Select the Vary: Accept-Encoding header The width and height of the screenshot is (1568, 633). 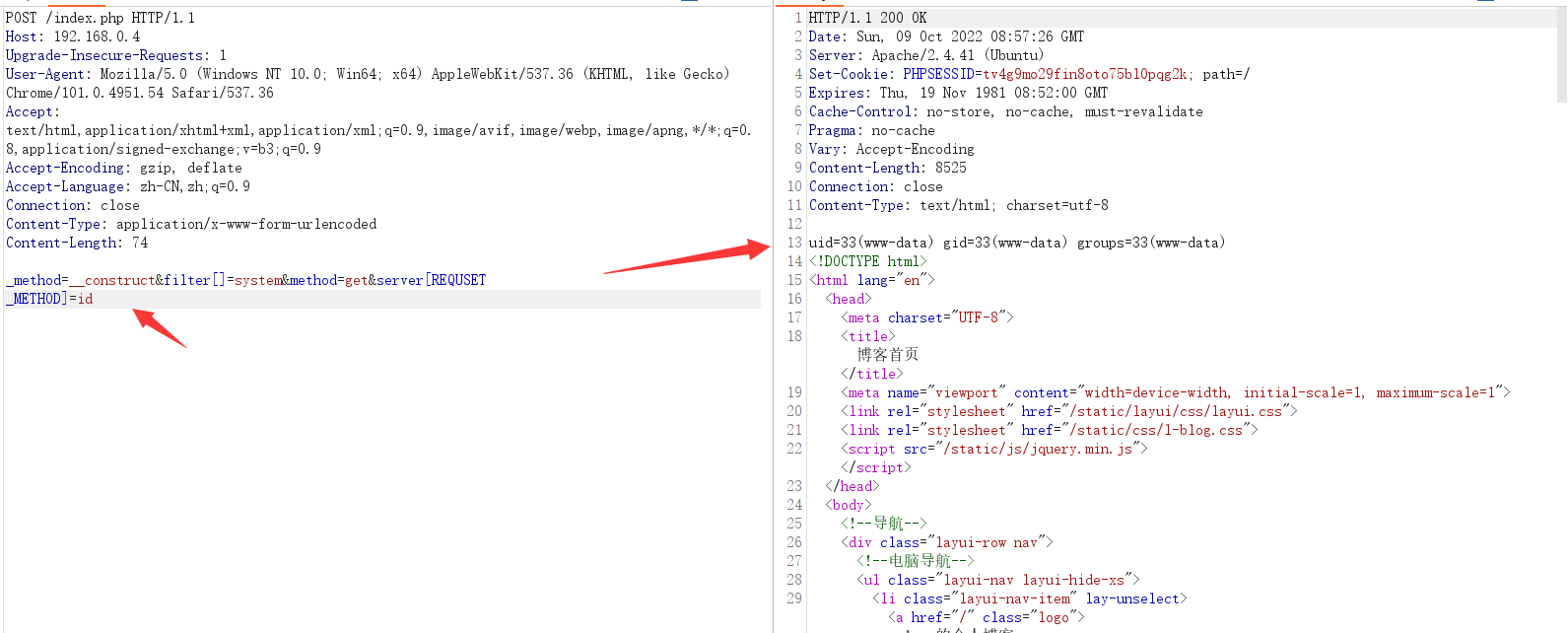pyautogui.click(x=891, y=149)
